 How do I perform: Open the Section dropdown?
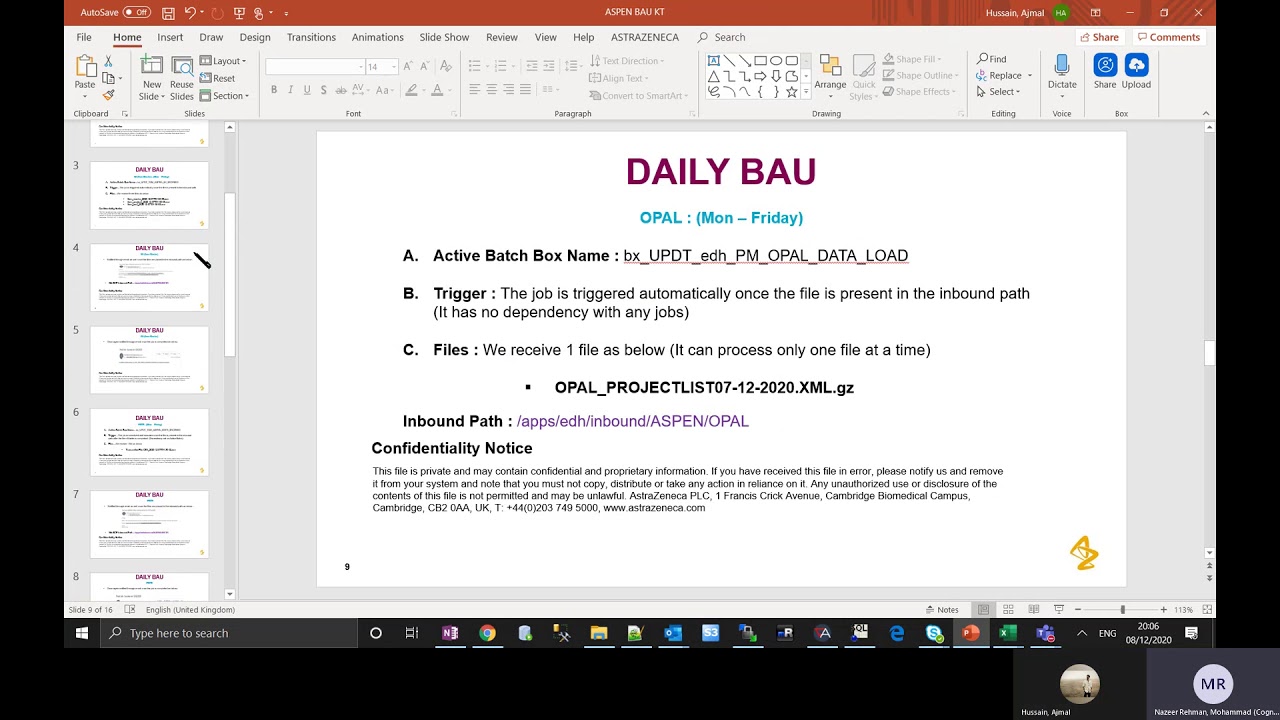point(224,96)
